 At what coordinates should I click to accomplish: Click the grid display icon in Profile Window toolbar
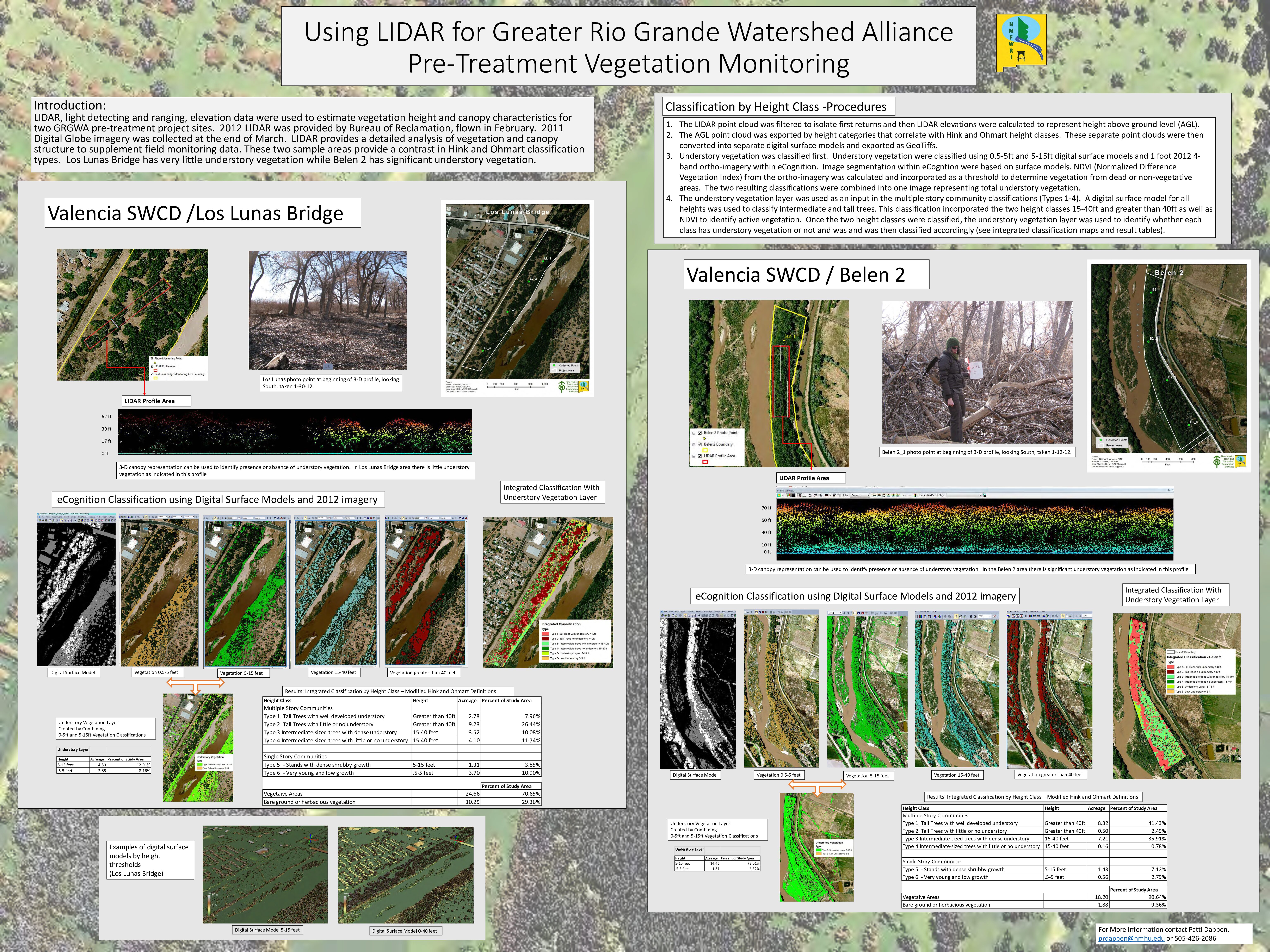pos(794,495)
